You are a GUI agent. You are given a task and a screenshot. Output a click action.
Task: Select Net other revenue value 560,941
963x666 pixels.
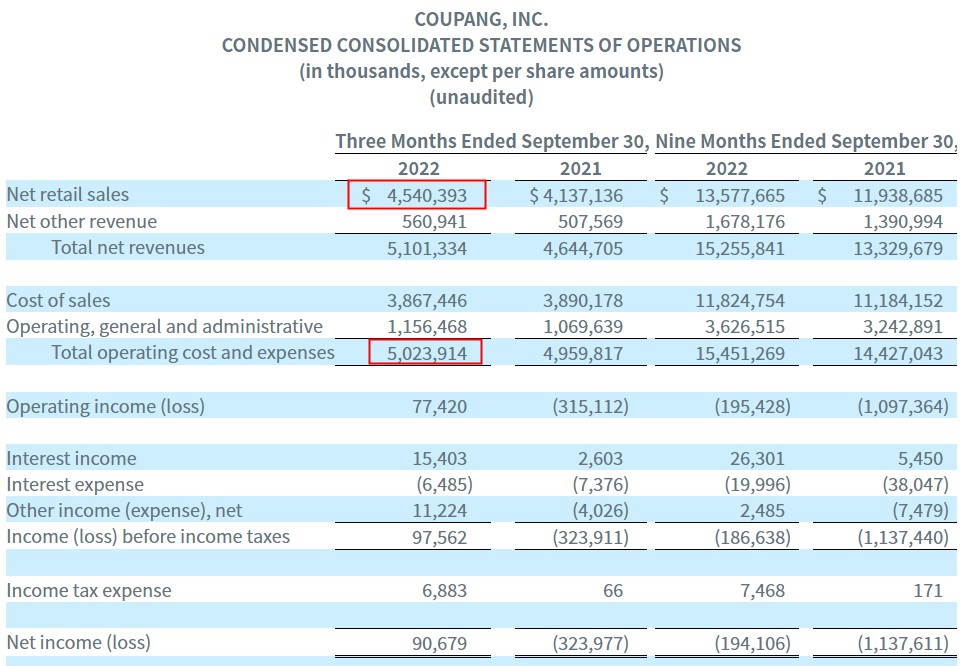point(434,222)
